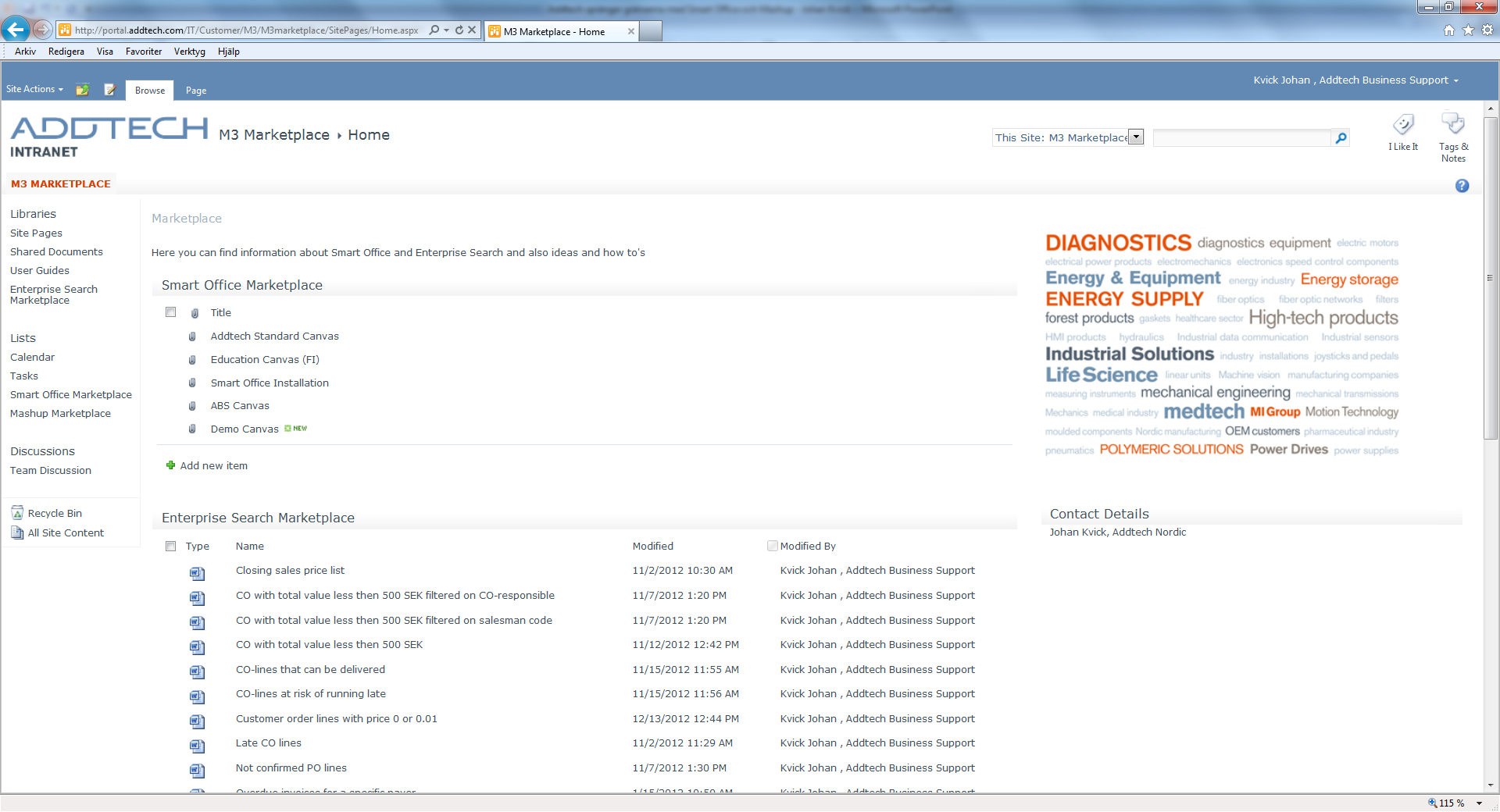The width and height of the screenshot is (1500, 812).
Task: Click the Recycle Bin icon
Action: (17, 513)
